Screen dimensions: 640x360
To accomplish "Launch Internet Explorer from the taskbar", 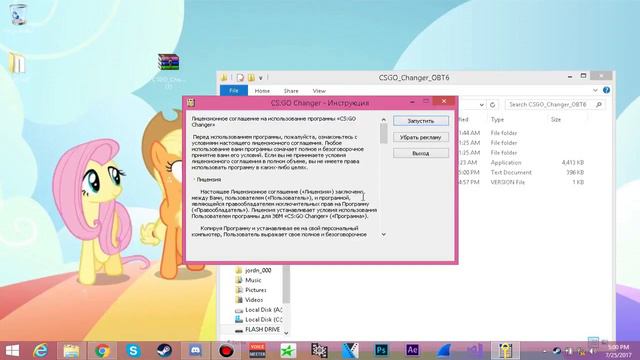I will click(x=40, y=350).
